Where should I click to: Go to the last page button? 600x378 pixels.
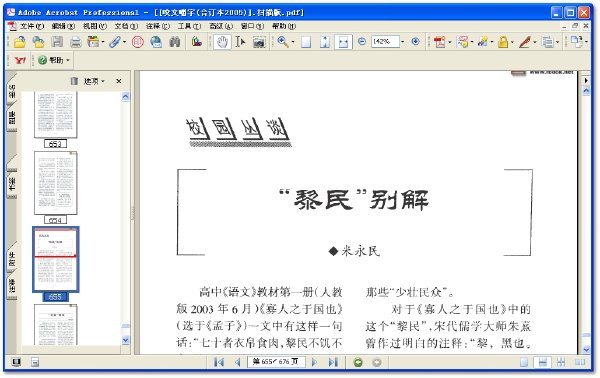pyautogui.click(x=333, y=362)
